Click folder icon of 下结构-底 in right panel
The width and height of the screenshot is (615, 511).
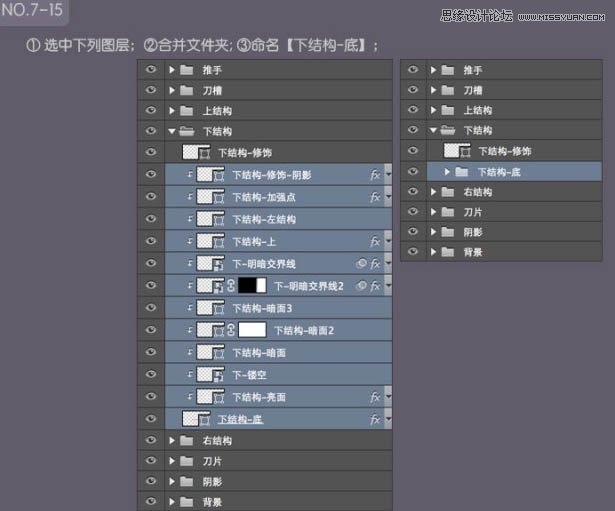point(462,172)
